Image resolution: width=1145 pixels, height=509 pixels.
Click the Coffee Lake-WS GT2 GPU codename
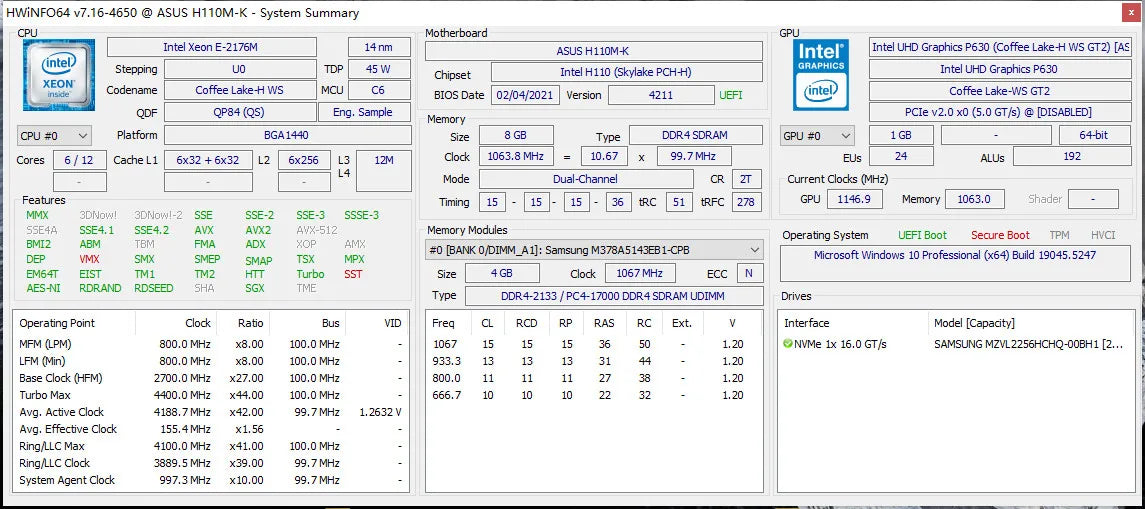pos(999,91)
